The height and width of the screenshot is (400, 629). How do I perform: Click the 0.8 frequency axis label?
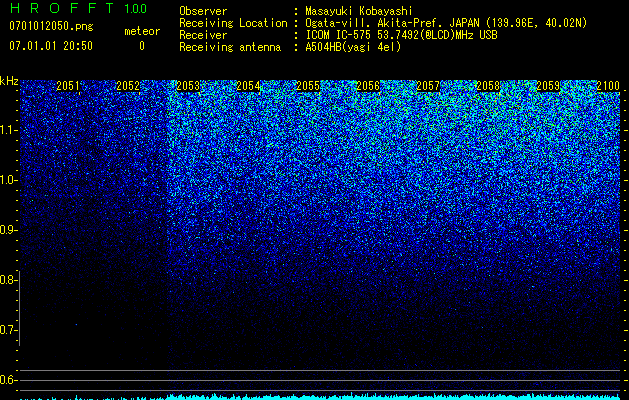click(8, 280)
